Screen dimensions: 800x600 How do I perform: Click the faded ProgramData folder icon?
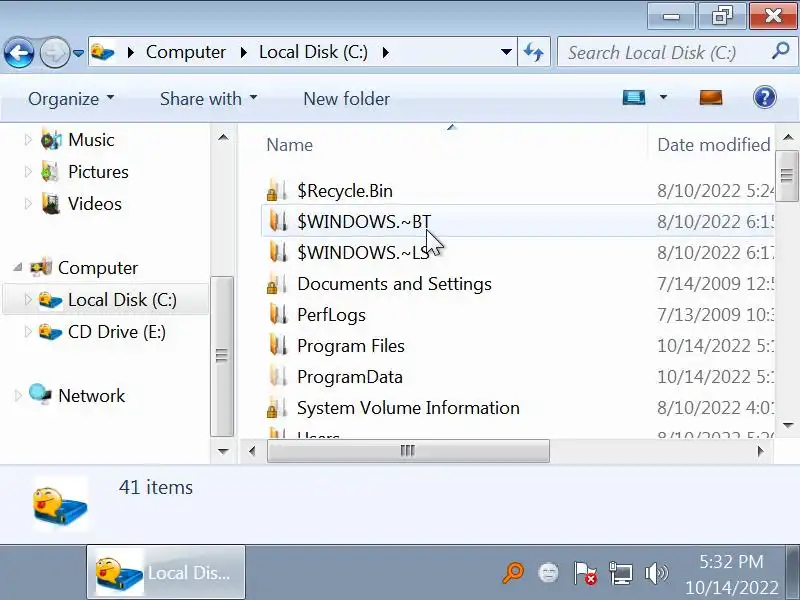[278, 377]
